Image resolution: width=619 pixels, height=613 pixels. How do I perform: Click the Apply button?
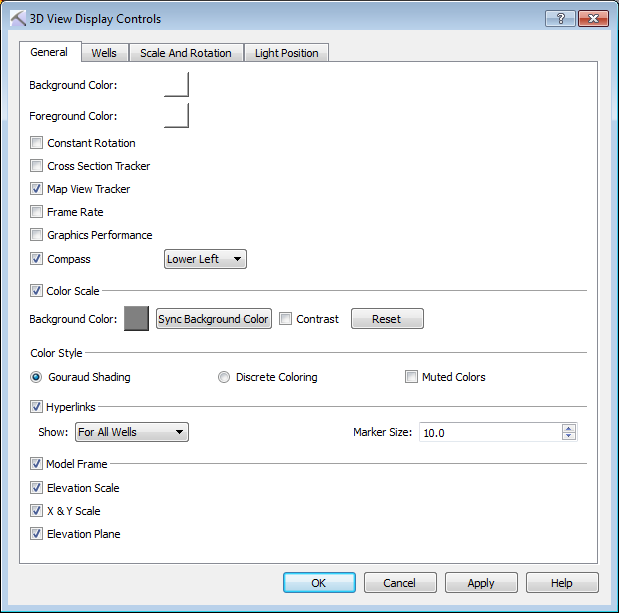pos(481,583)
